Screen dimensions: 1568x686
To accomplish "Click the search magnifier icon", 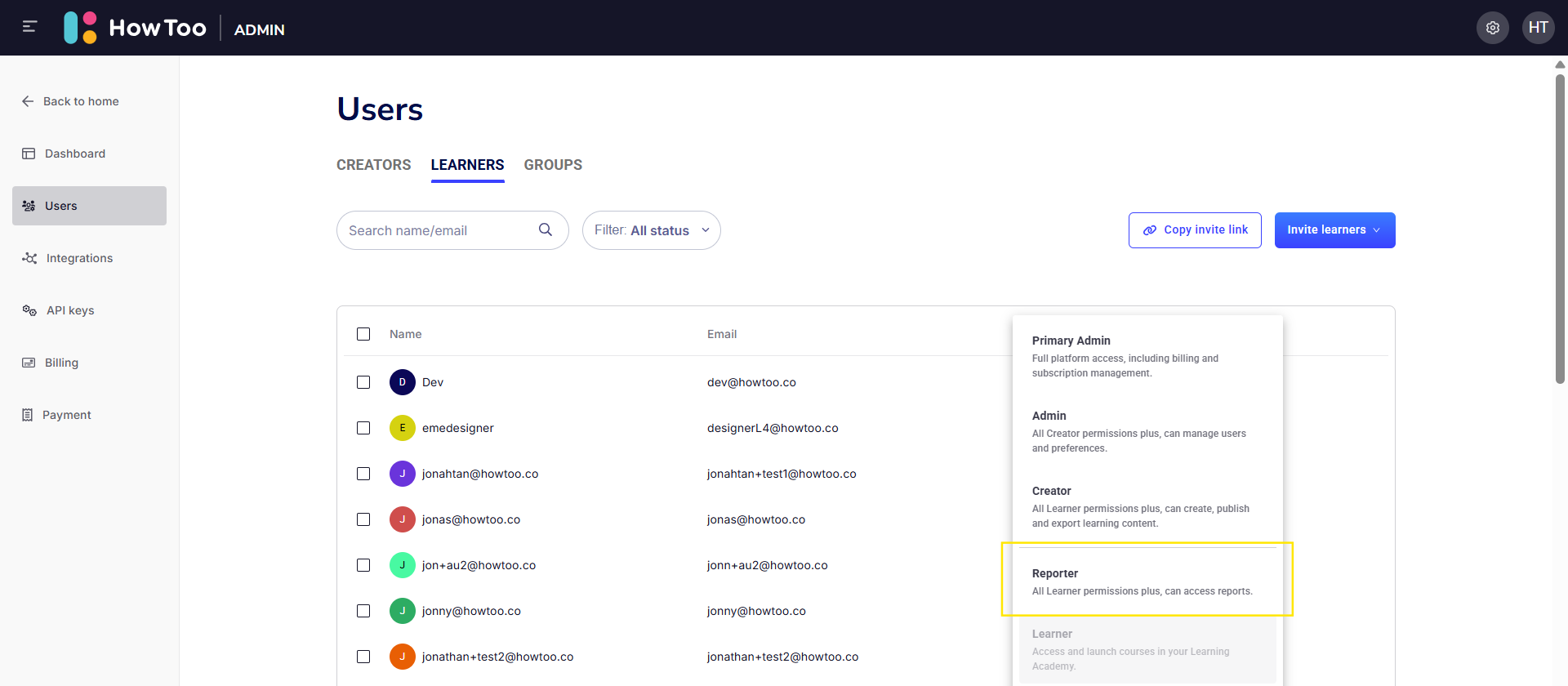I will click(x=546, y=230).
